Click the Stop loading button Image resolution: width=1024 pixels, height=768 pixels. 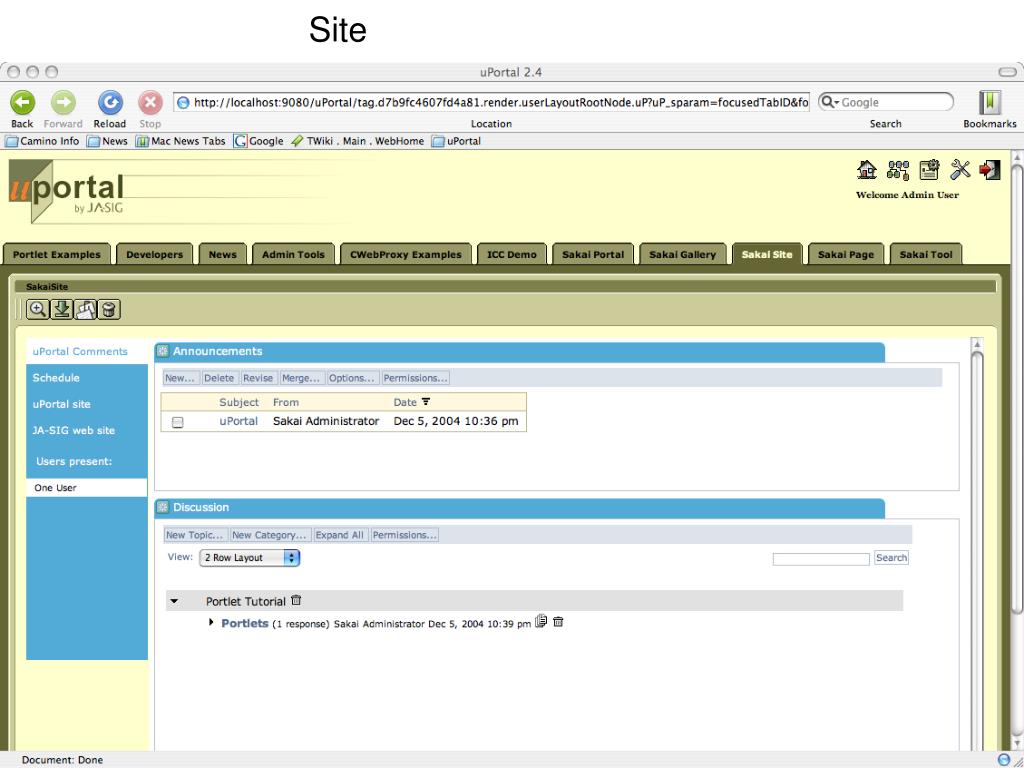tap(150, 103)
